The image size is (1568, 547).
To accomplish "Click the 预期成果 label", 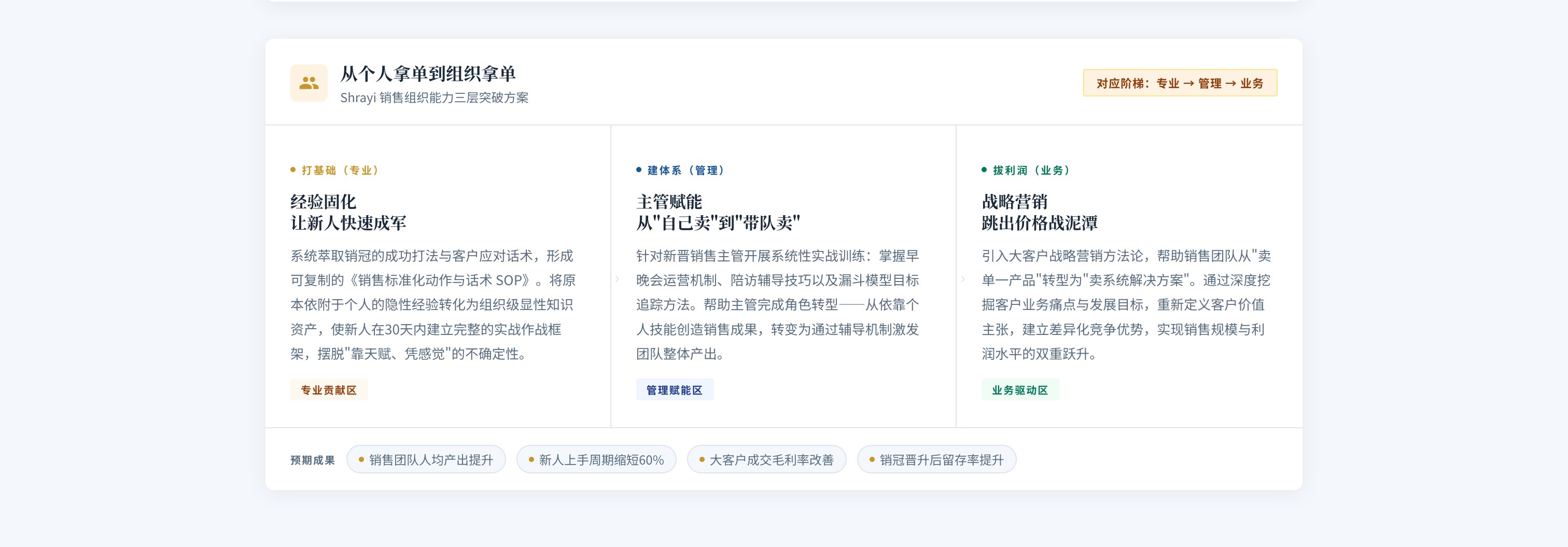I will (312, 460).
